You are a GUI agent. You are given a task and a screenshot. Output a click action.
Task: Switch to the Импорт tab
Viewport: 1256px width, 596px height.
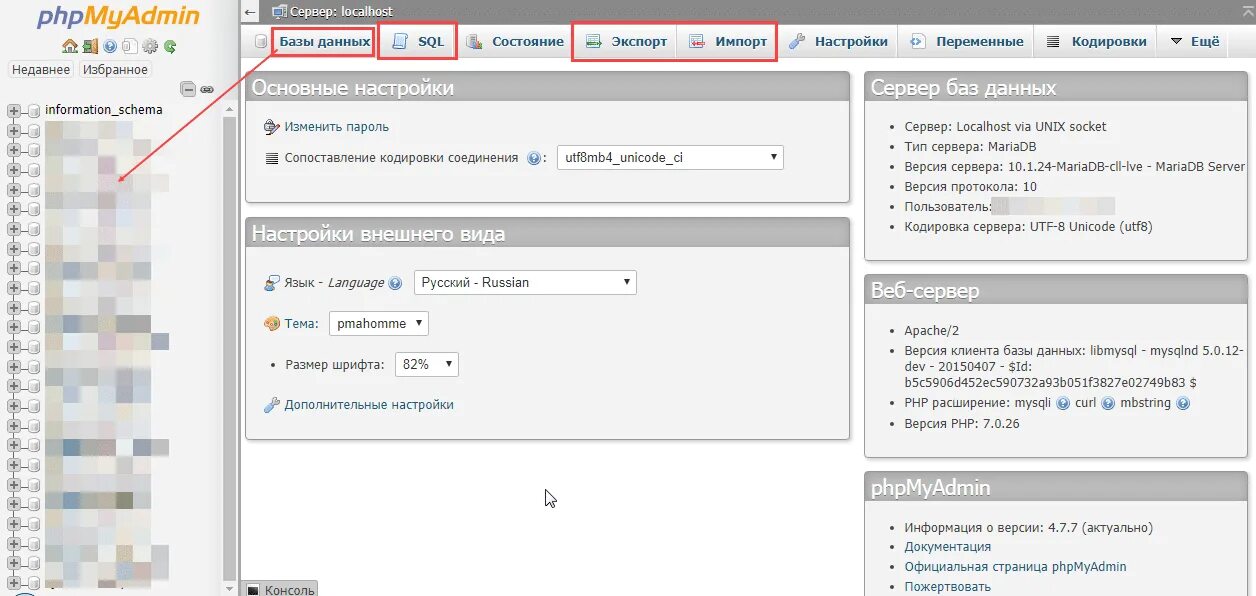[728, 42]
